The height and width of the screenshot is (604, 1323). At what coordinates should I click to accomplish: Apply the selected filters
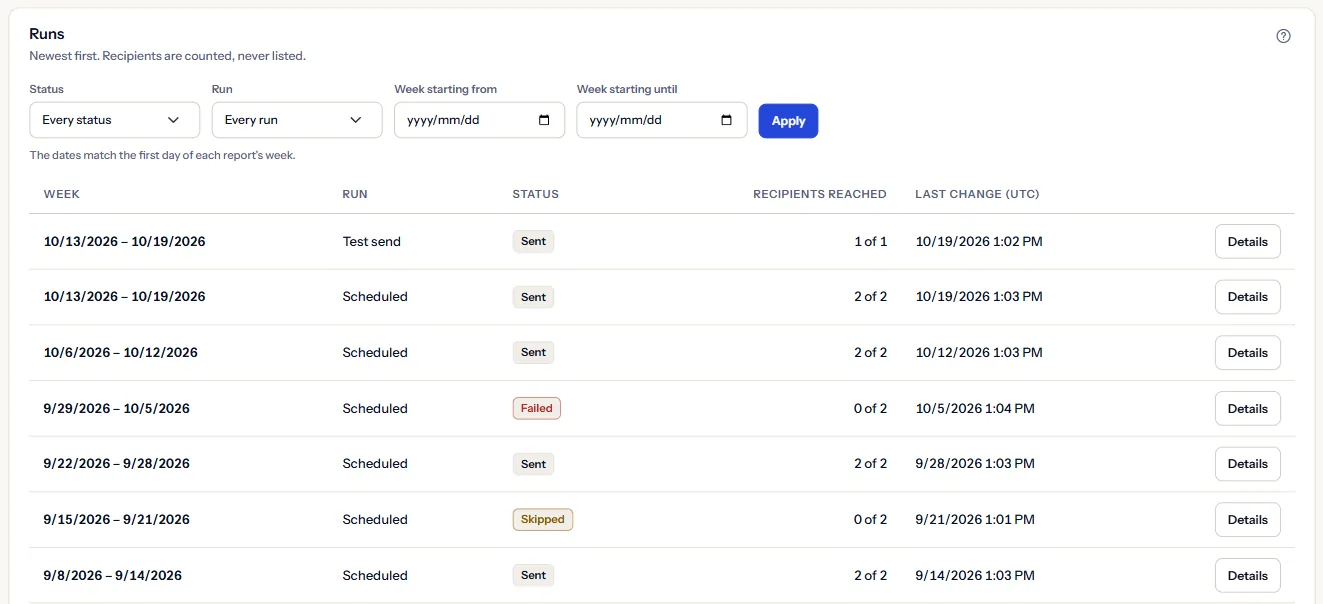coord(788,121)
